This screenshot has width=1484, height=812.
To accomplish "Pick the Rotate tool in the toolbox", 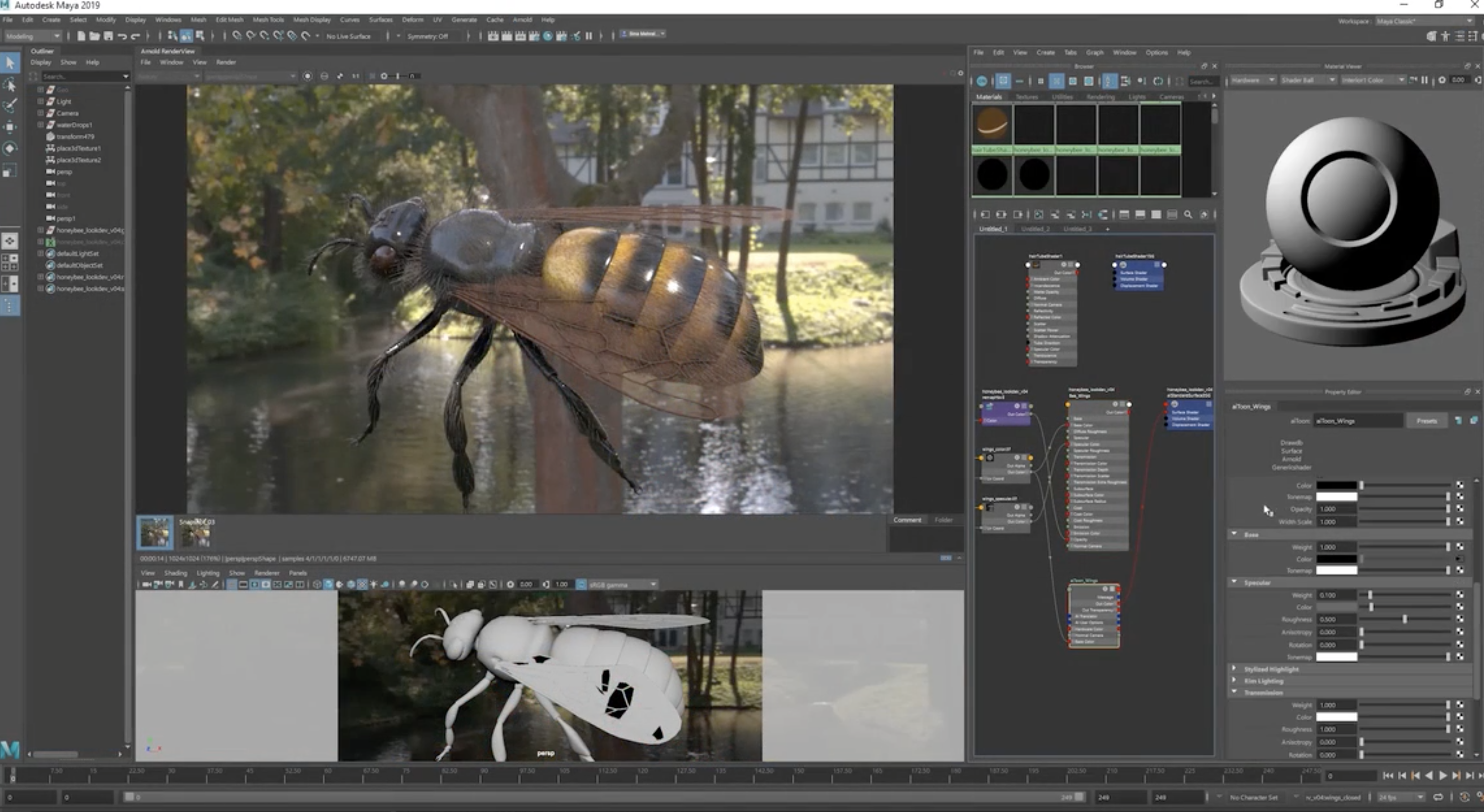I will tap(10, 148).
